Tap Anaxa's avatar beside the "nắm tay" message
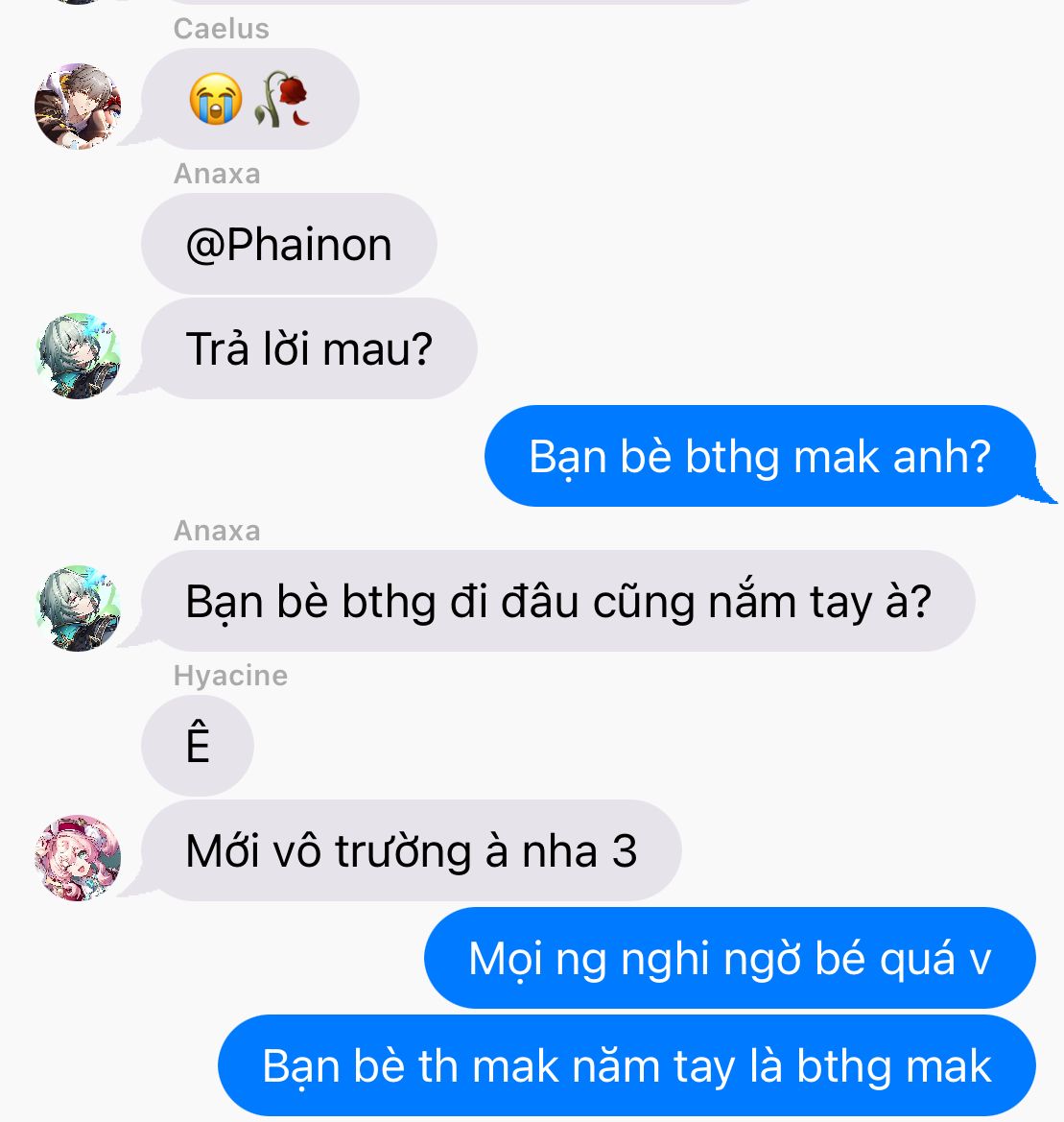Image resolution: width=1064 pixels, height=1122 pixels. point(78,609)
